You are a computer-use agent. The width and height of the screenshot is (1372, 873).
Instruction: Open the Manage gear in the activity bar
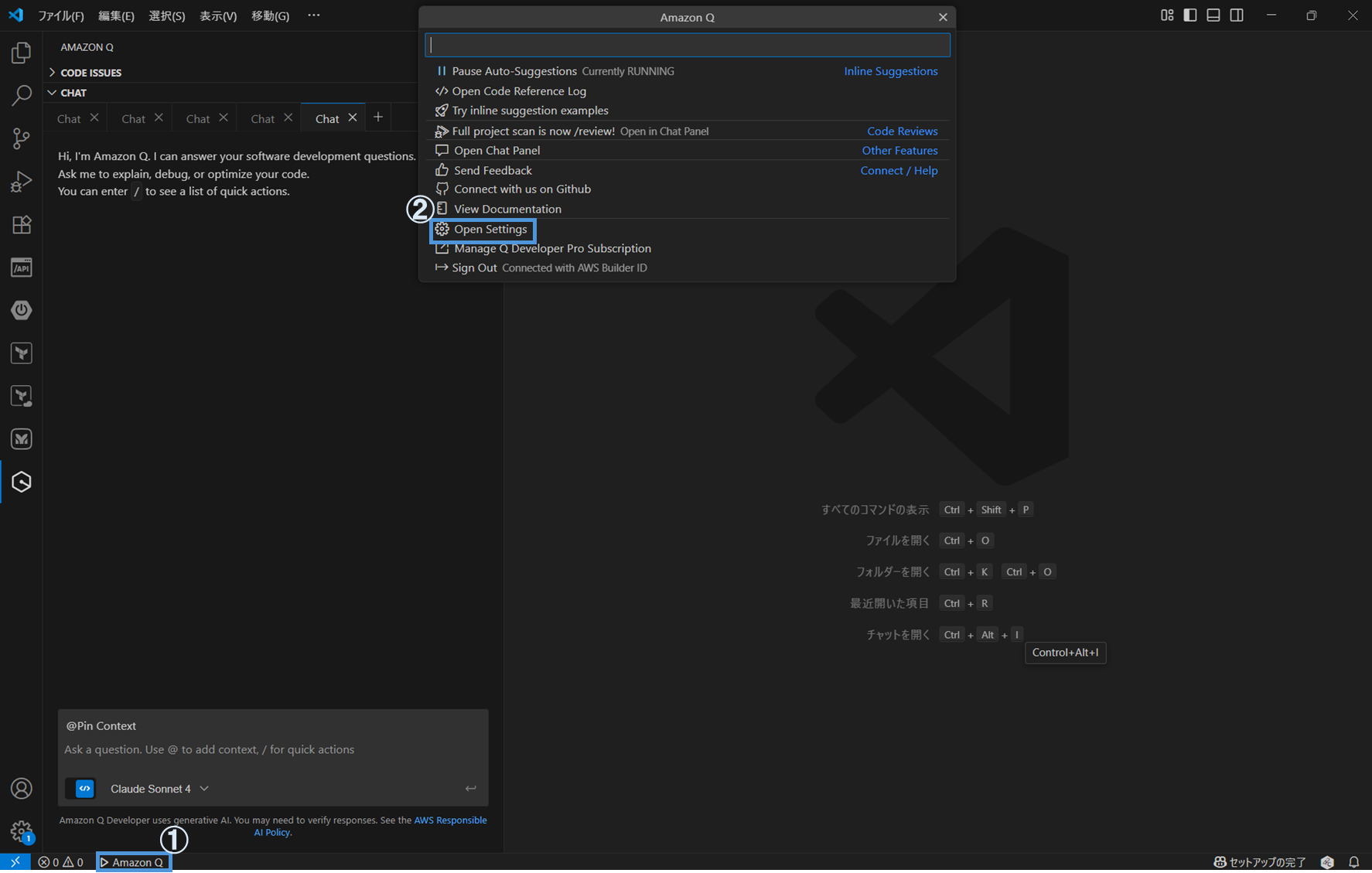(22, 831)
